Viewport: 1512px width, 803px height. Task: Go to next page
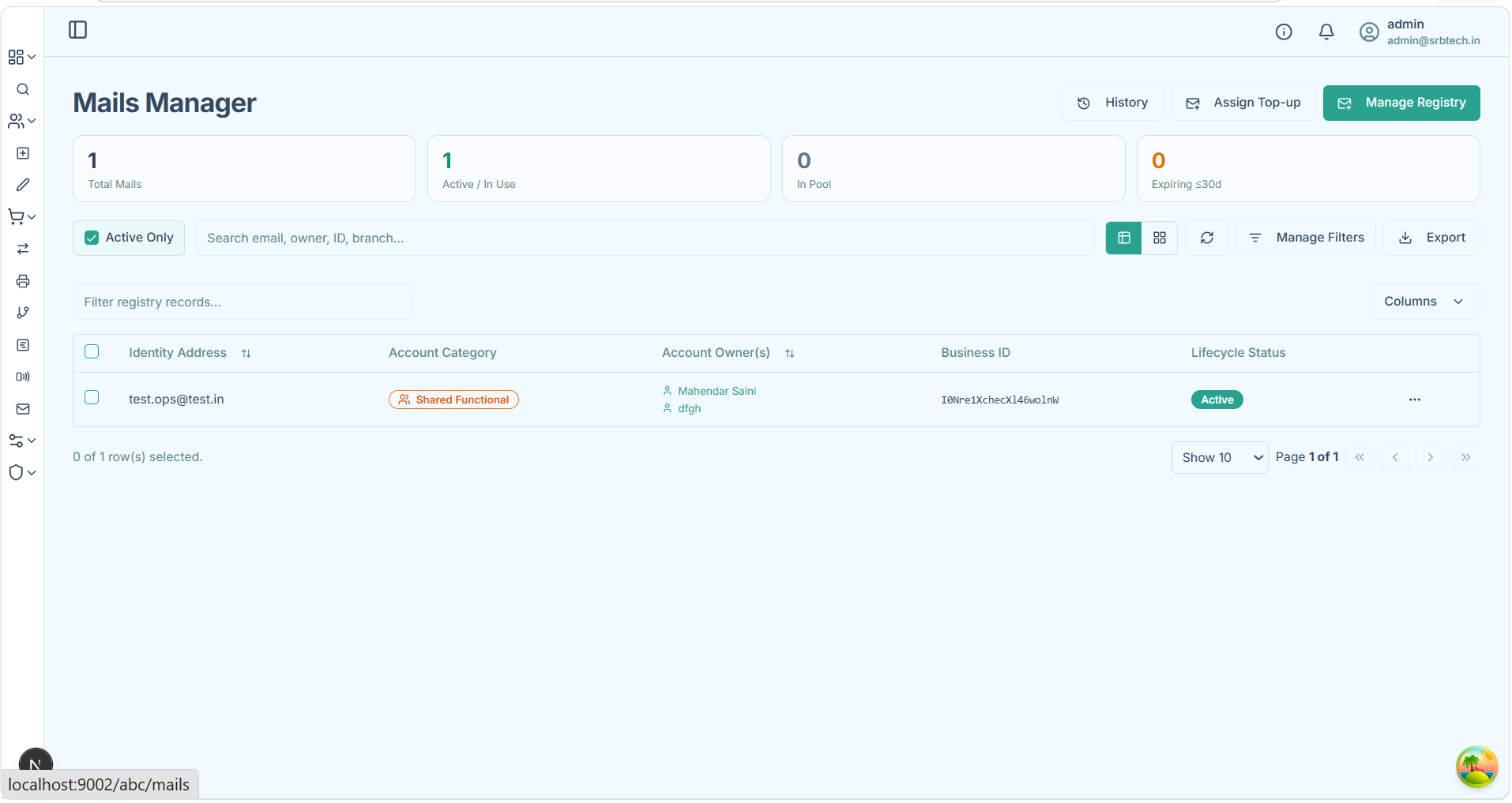click(1430, 457)
